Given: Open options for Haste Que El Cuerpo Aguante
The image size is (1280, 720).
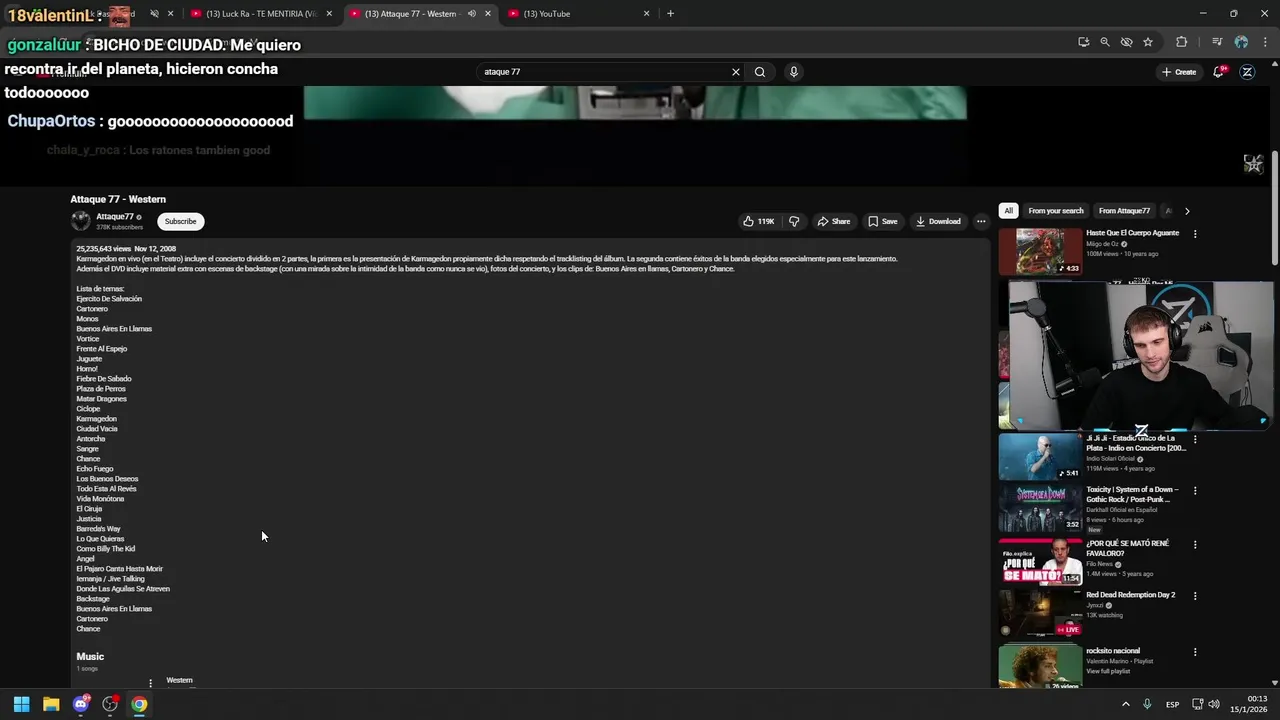Looking at the screenshot, I should (1195, 234).
